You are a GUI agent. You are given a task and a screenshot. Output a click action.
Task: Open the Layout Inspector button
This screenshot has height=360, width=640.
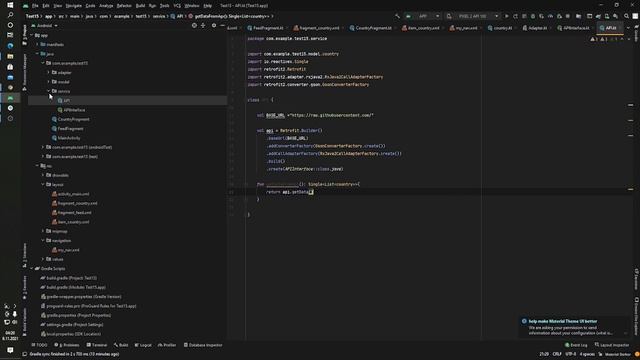pyautogui.click(x=612, y=345)
